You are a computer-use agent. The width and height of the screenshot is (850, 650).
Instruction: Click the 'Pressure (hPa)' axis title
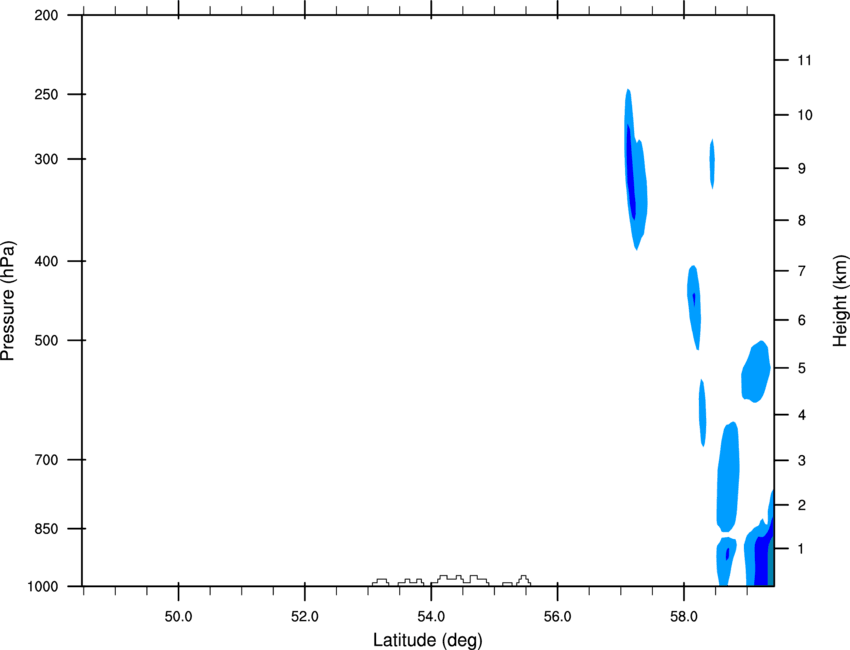pyautogui.click(x=9, y=300)
